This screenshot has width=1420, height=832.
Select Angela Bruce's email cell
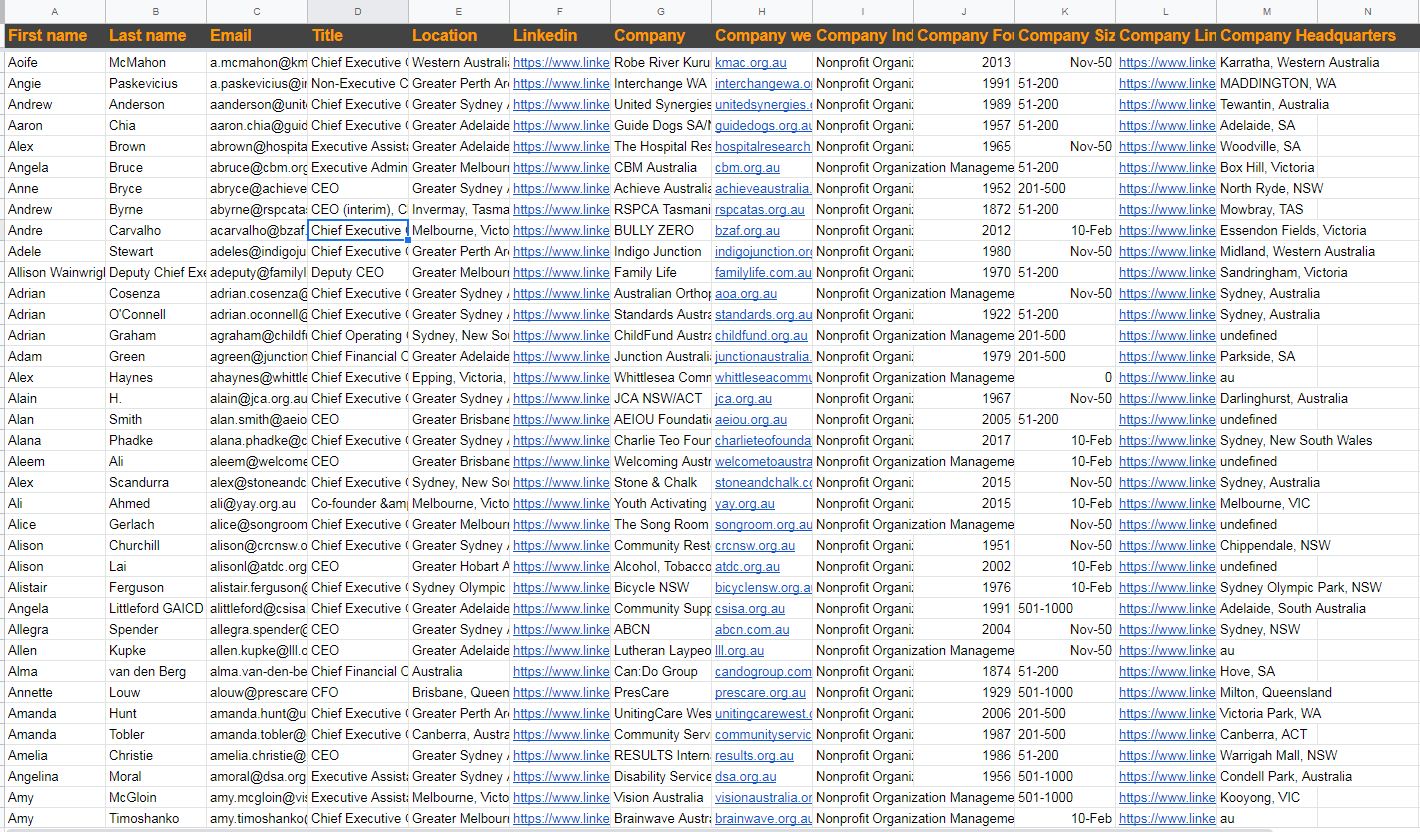[256, 167]
